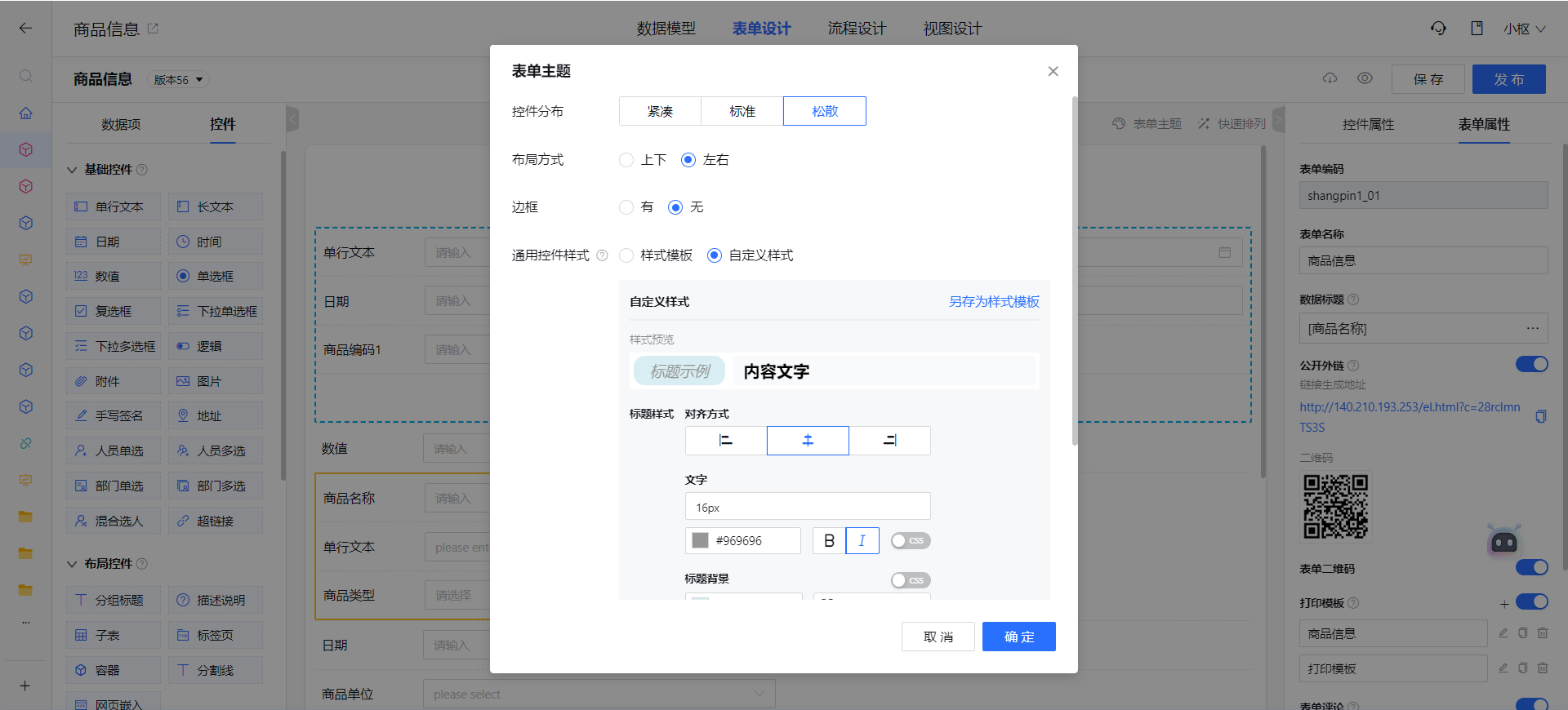Image resolution: width=1568 pixels, height=710 pixels.
Task: Click 另存为样式模板 link
Action: (994, 302)
